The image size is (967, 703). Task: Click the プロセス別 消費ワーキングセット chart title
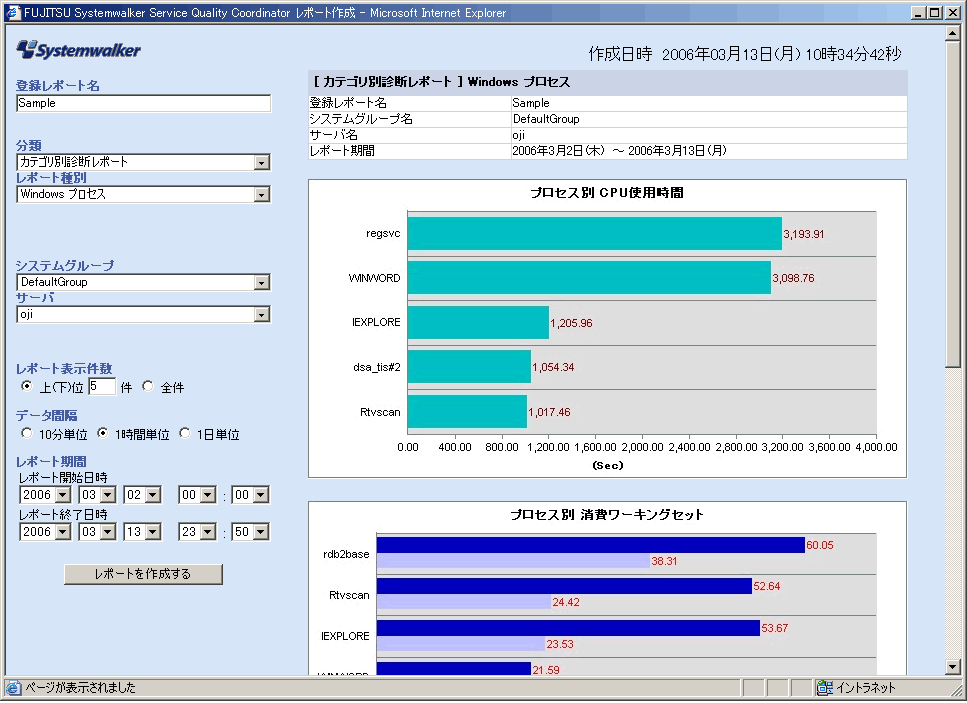[x=607, y=515]
